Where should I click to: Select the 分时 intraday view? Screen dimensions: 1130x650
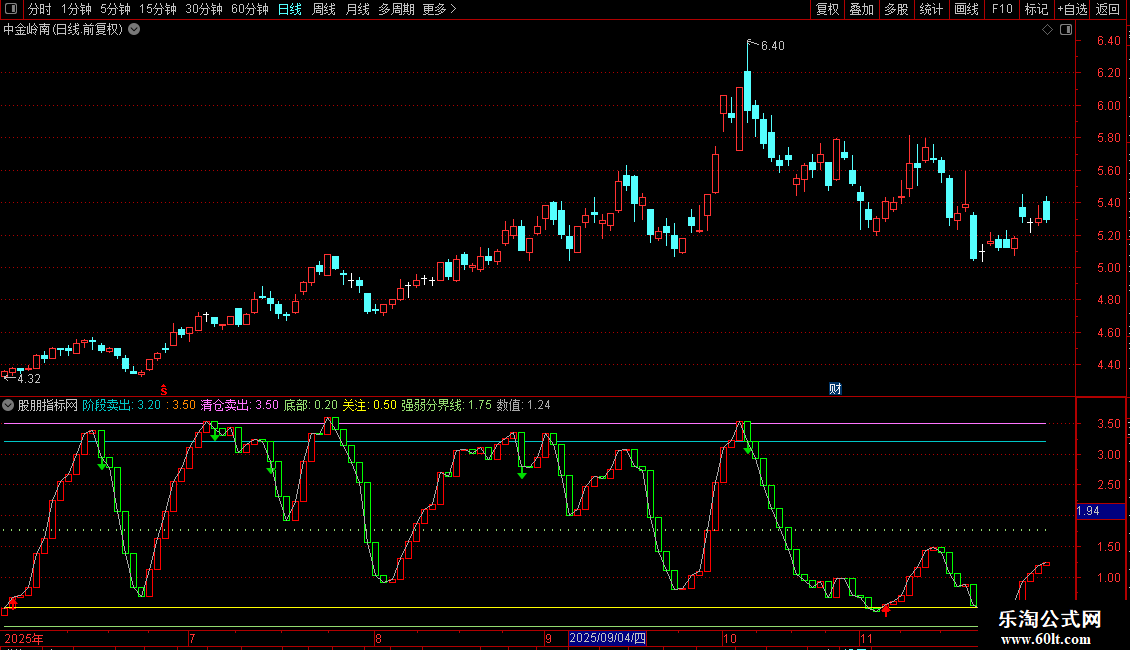40,10
